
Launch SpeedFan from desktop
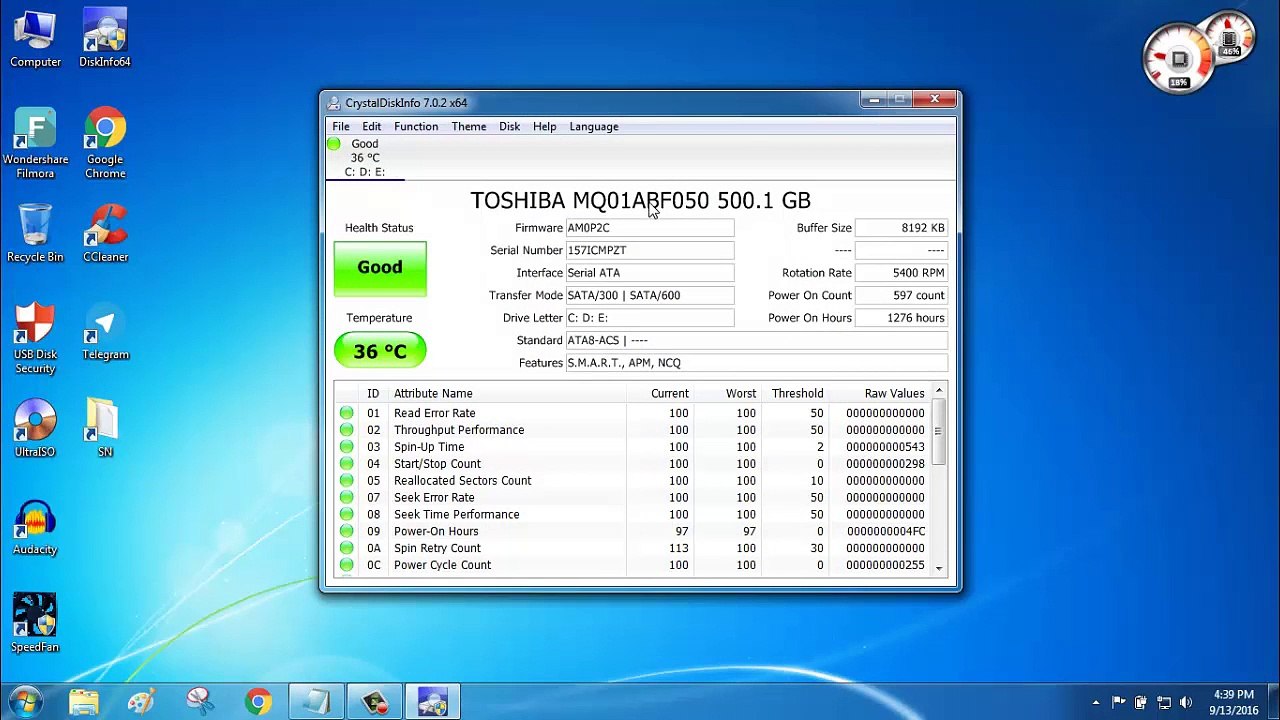point(35,623)
